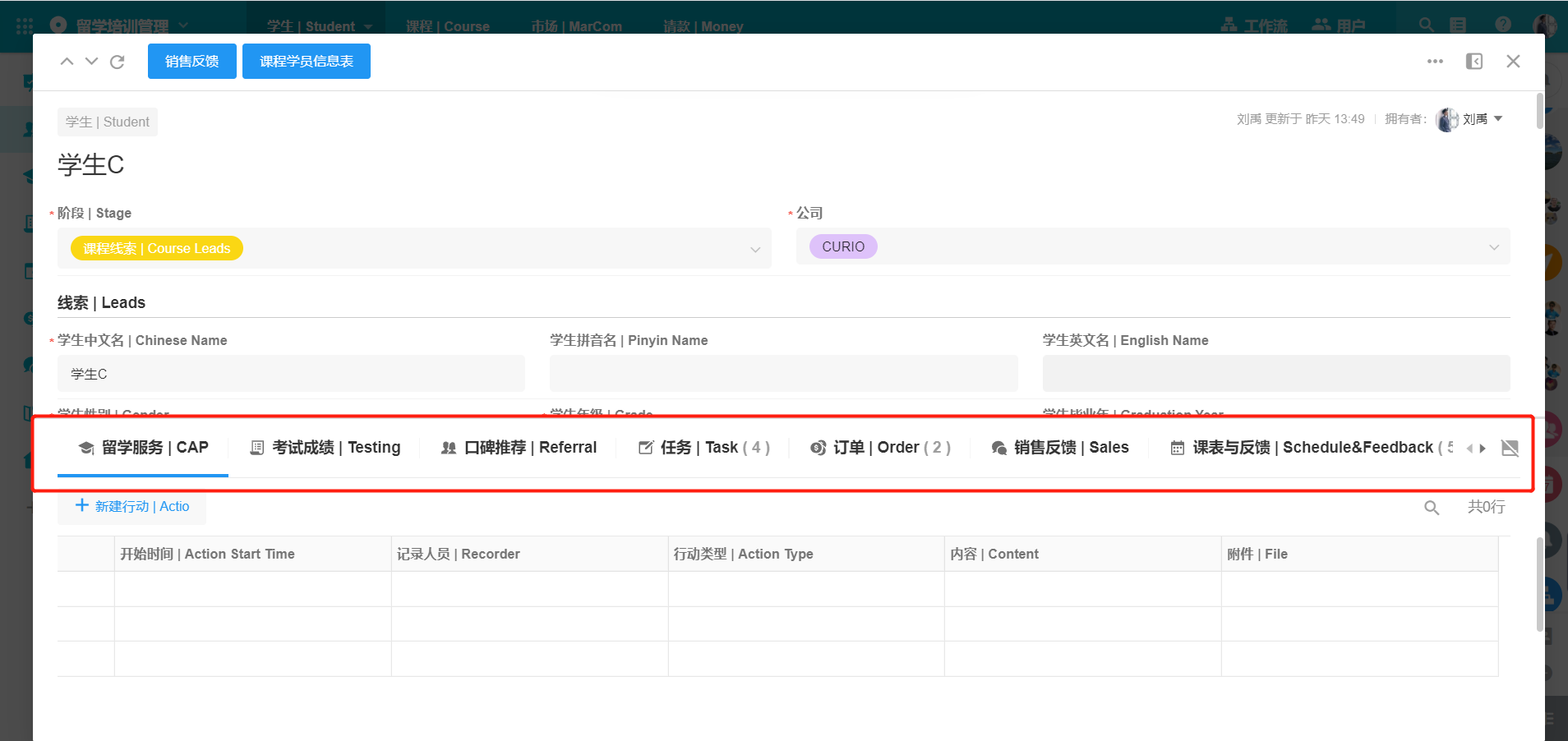Expand the 阶段 | Stage dropdown

tap(754, 249)
